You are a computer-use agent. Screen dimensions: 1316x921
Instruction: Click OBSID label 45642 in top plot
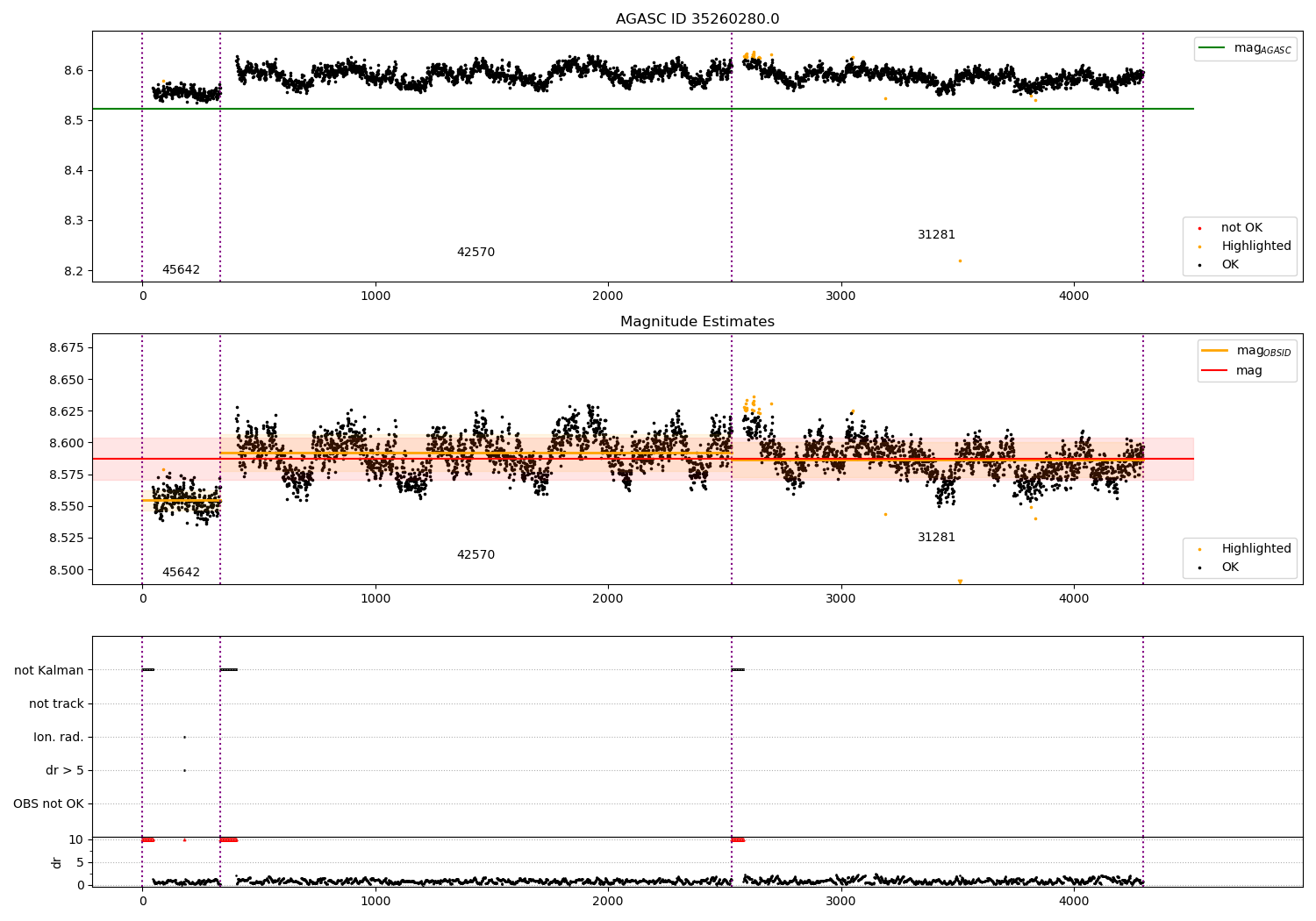181,270
